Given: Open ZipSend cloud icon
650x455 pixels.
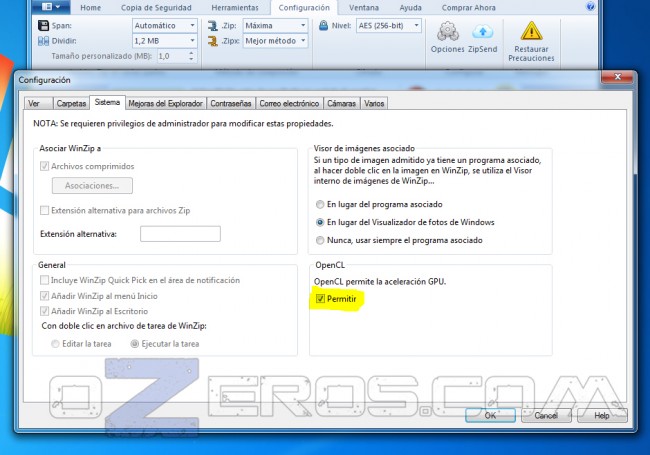Looking at the screenshot, I should tap(483, 30).
